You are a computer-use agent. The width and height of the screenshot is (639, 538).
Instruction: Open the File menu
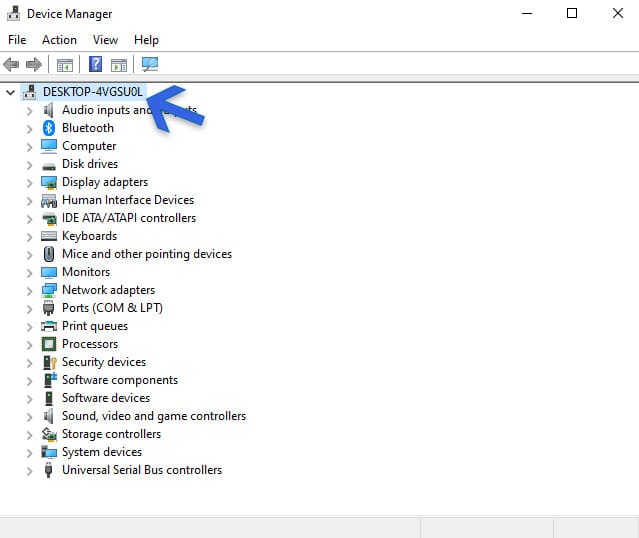17,40
